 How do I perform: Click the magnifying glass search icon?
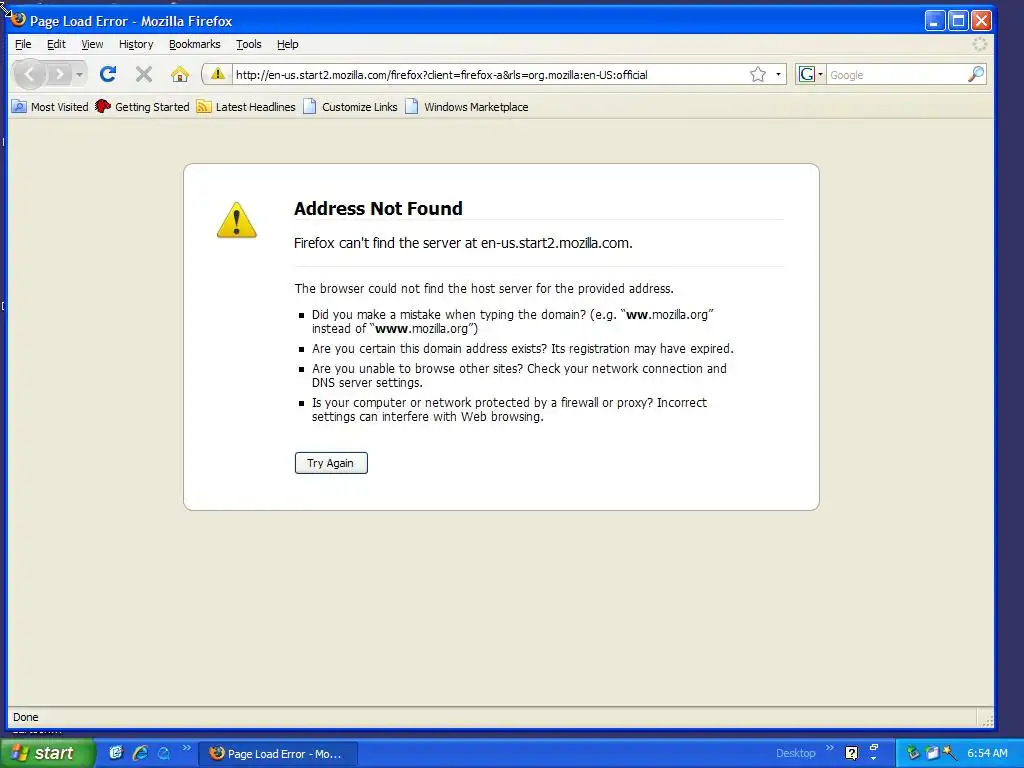point(976,74)
